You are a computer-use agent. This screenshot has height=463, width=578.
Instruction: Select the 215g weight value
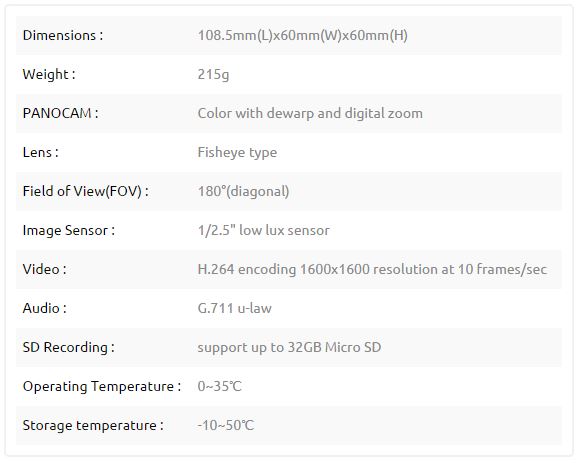(213, 74)
